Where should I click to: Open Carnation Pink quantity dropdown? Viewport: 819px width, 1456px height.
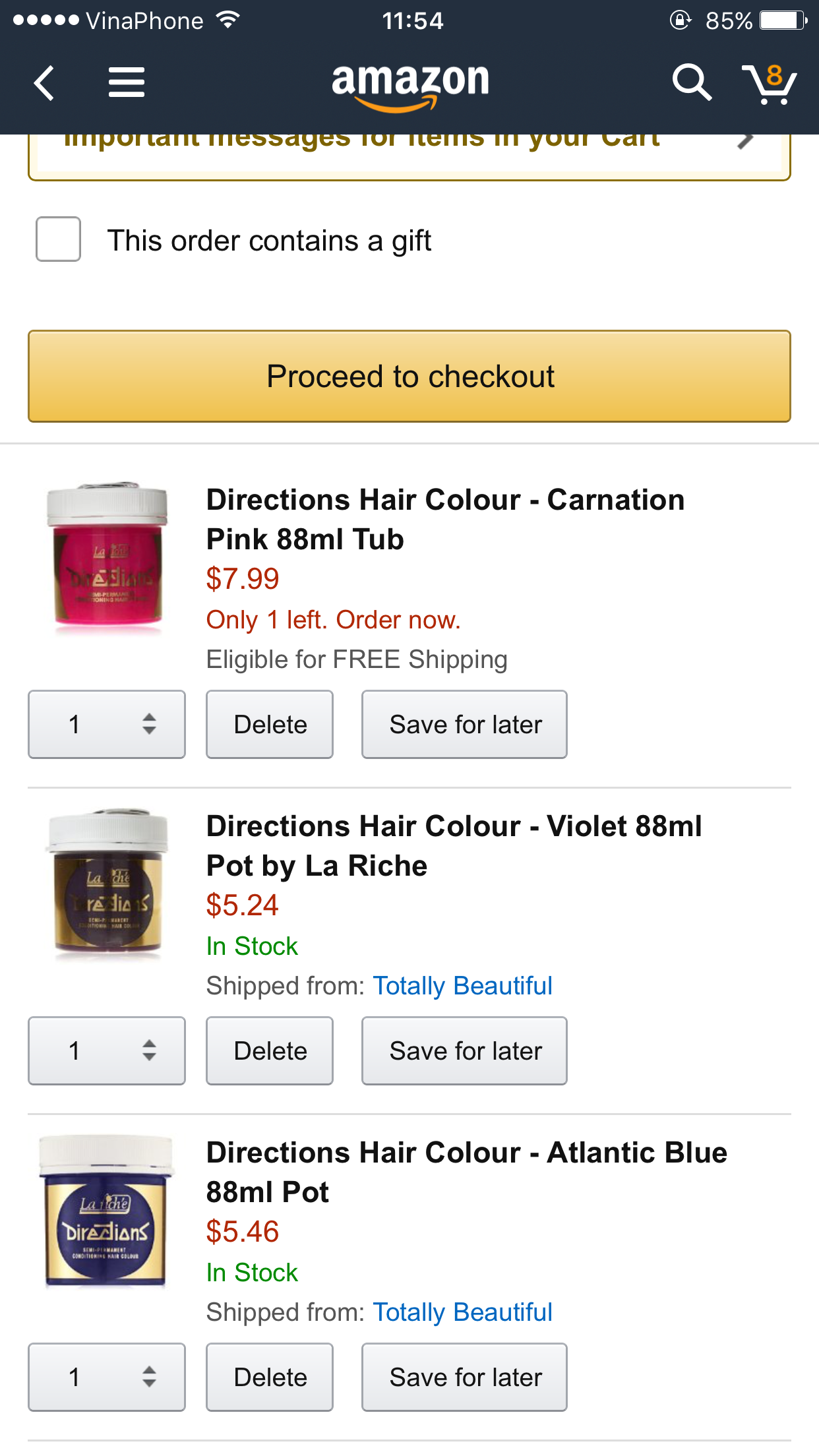[107, 724]
